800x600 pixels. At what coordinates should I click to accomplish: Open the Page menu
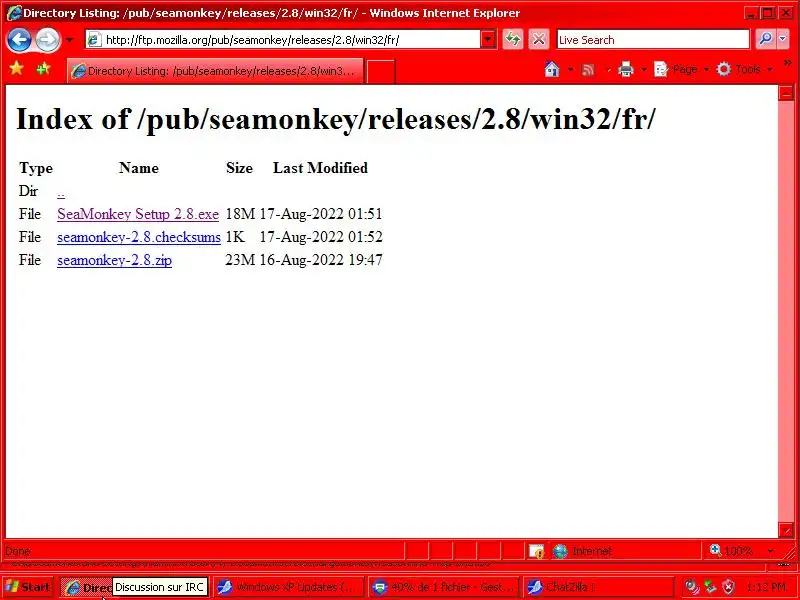pos(681,69)
